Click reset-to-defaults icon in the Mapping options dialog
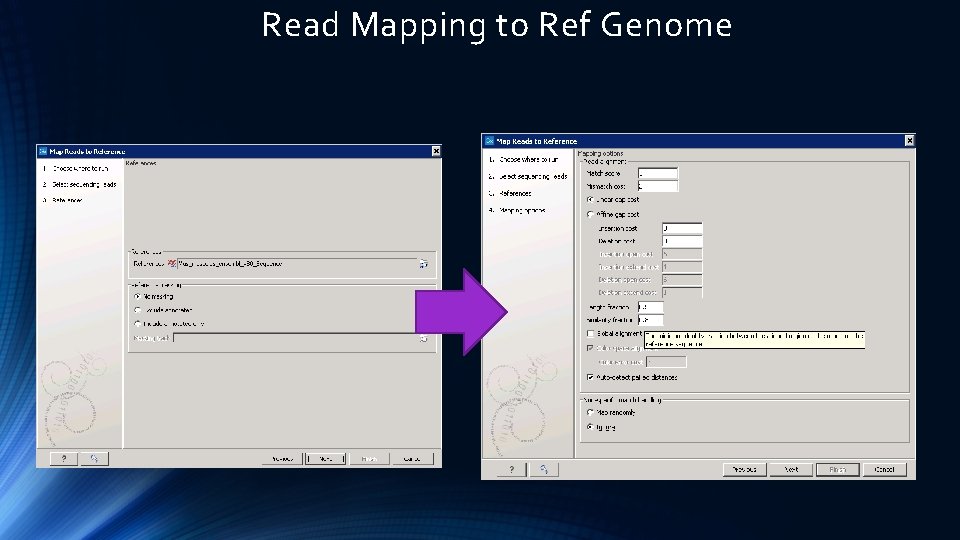This screenshot has width=960, height=540. [544, 470]
